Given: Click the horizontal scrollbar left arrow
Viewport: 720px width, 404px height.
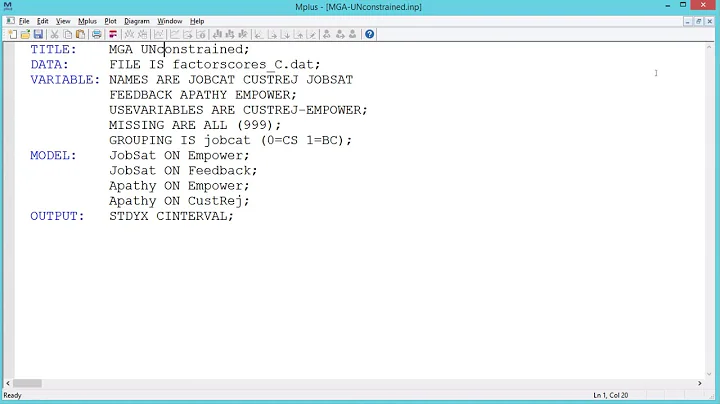Looking at the screenshot, I should [x=8, y=383].
